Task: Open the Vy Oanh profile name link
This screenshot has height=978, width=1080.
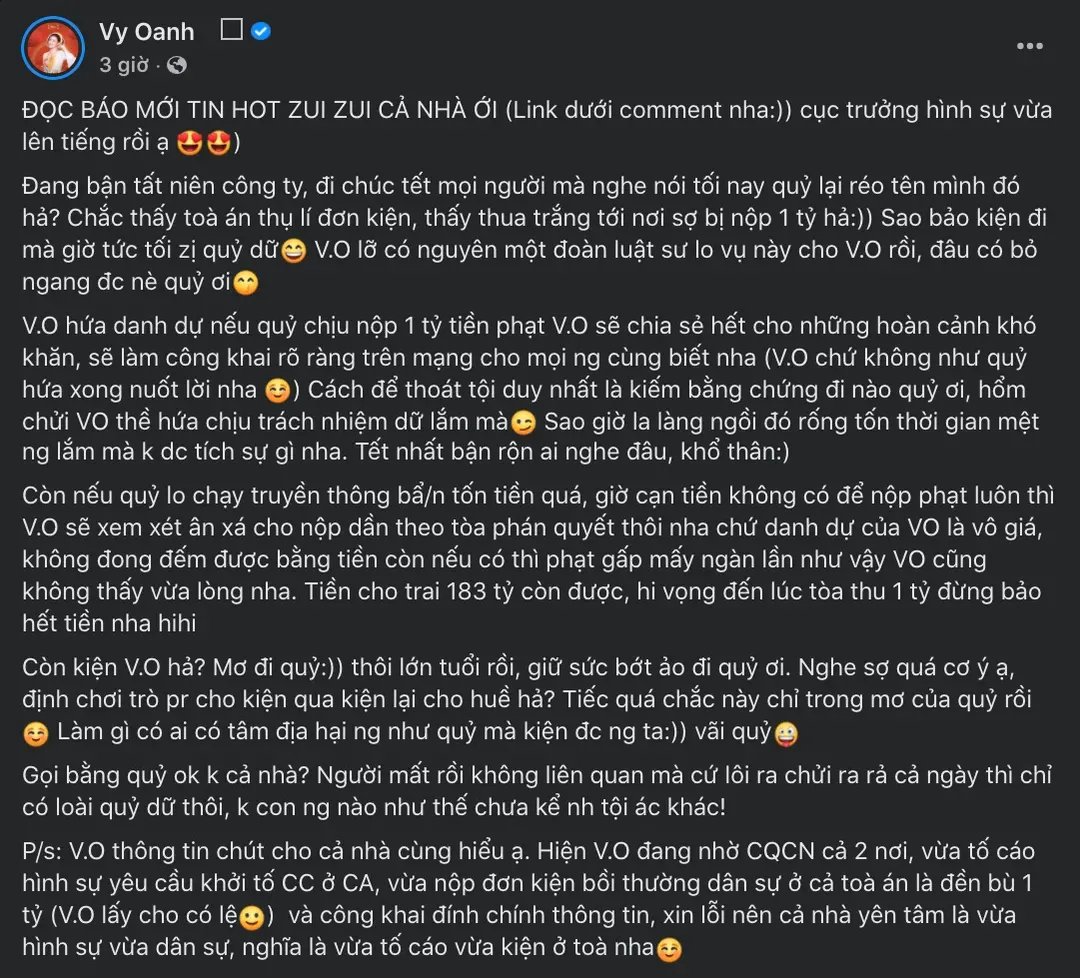Action: coord(146,32)
